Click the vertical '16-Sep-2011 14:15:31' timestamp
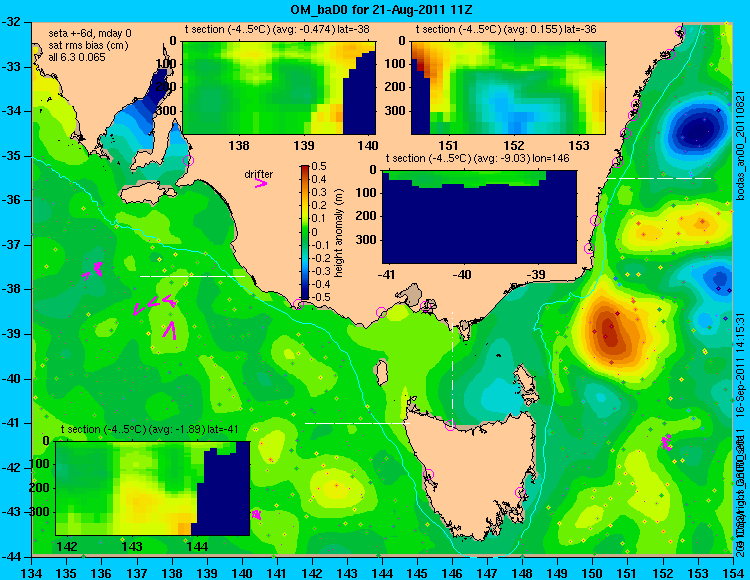 point(739,366)
